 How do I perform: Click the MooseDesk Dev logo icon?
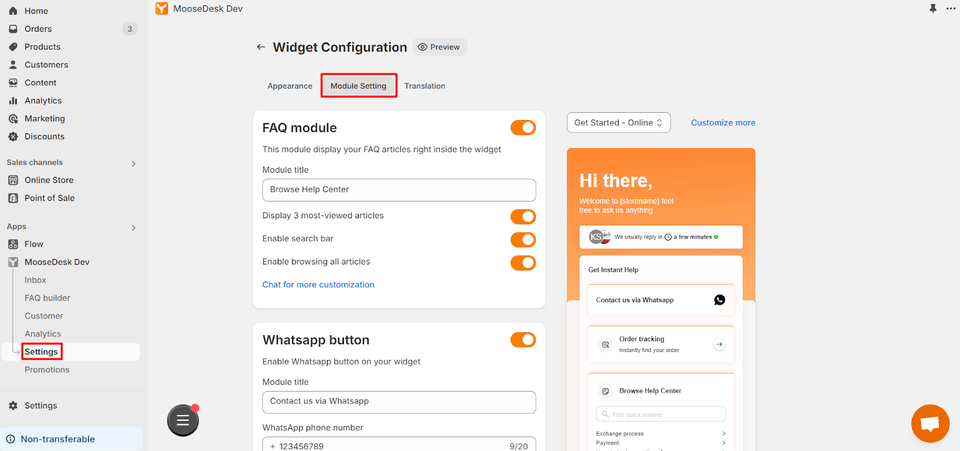(x=162, y=9)
